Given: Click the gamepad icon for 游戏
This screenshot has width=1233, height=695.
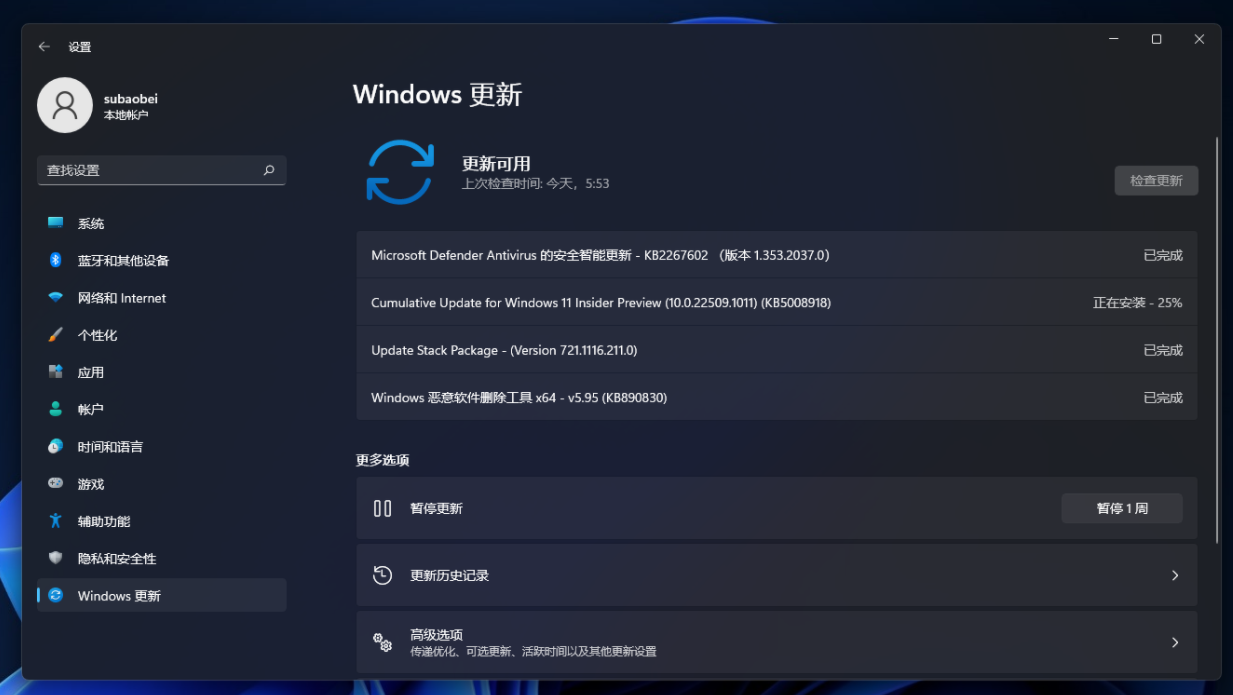Looking at the screenshot, I should 56,484.
